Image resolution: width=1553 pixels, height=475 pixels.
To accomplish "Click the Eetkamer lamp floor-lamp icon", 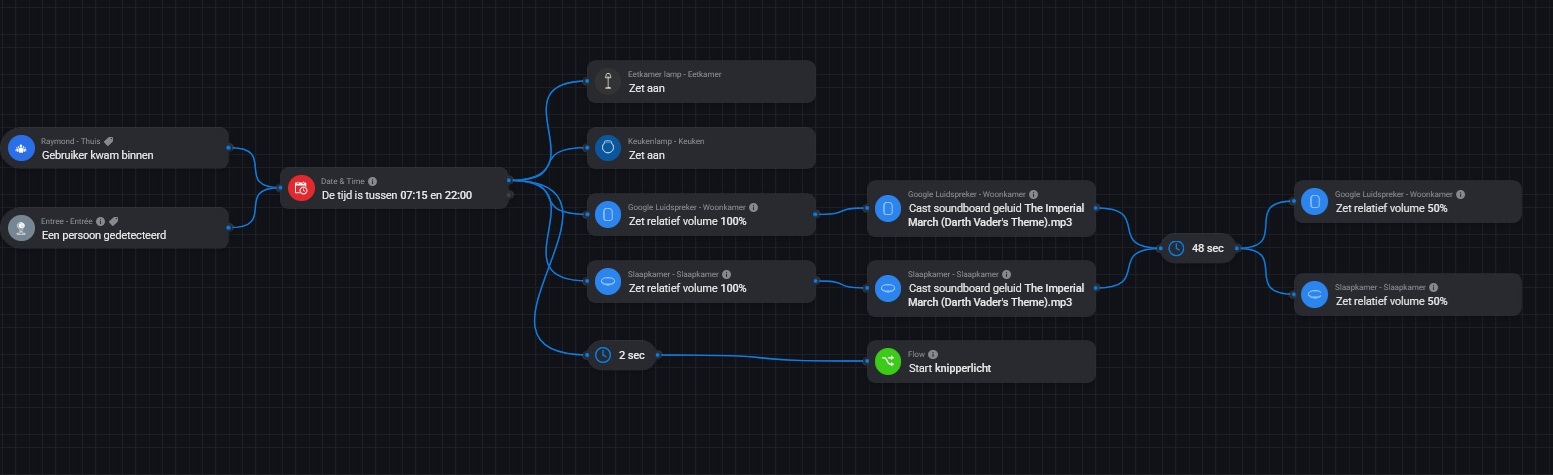I will pyautogui.click(x=607, y=81).
